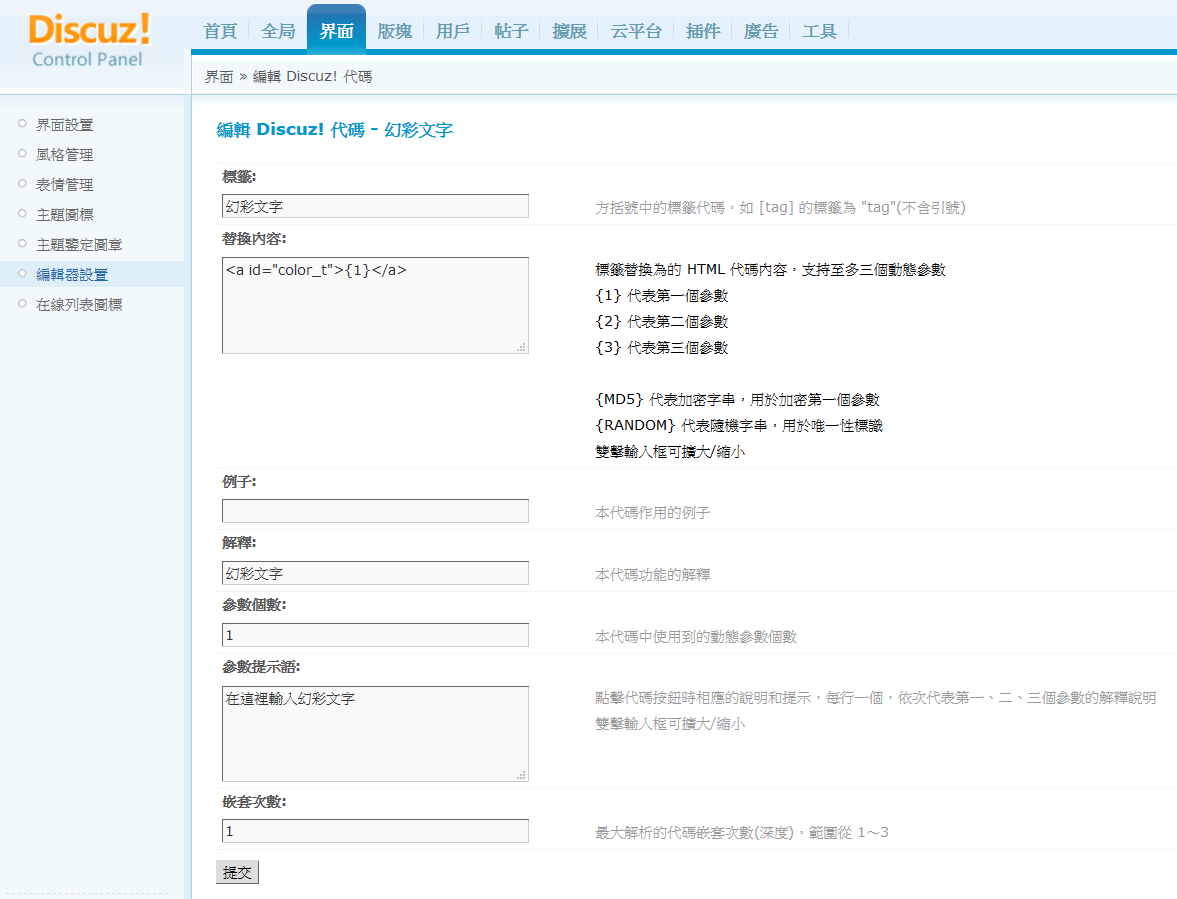Go to the 插件 tab
Screen dimensions: 1177x899
tap(703, 31)
